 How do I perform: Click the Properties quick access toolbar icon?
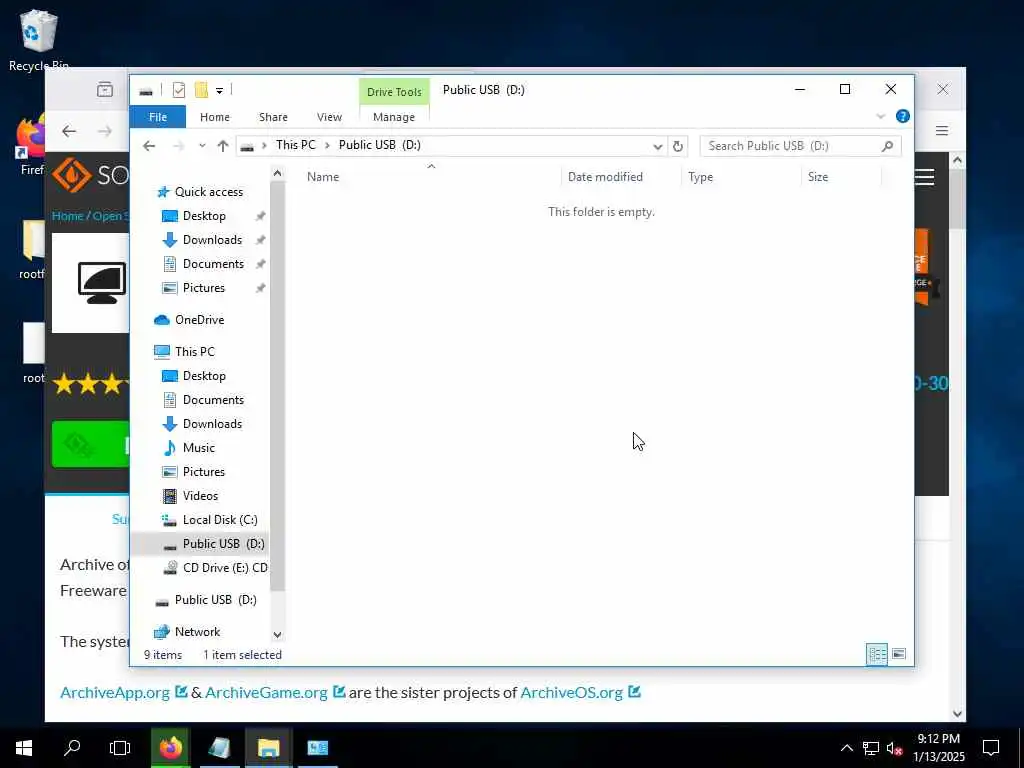tap(178, 90)
